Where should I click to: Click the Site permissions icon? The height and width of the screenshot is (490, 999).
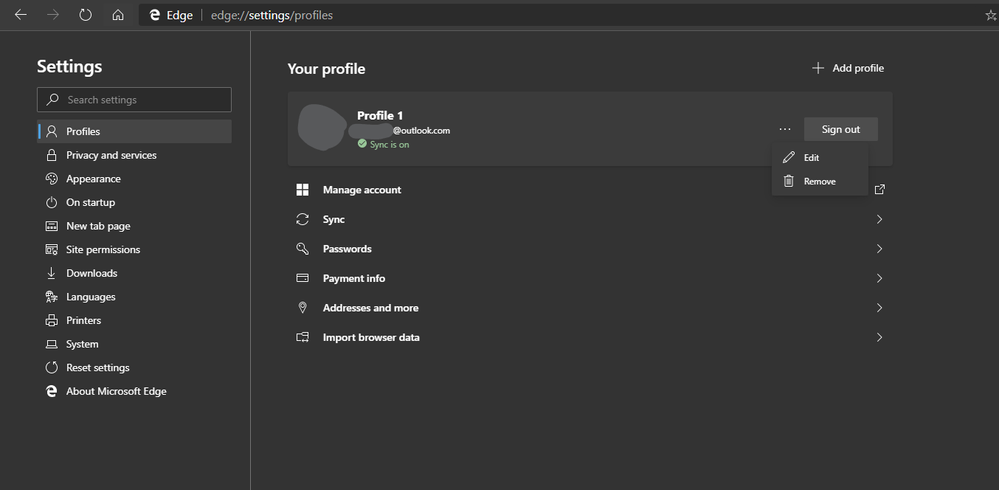[52, 249]
